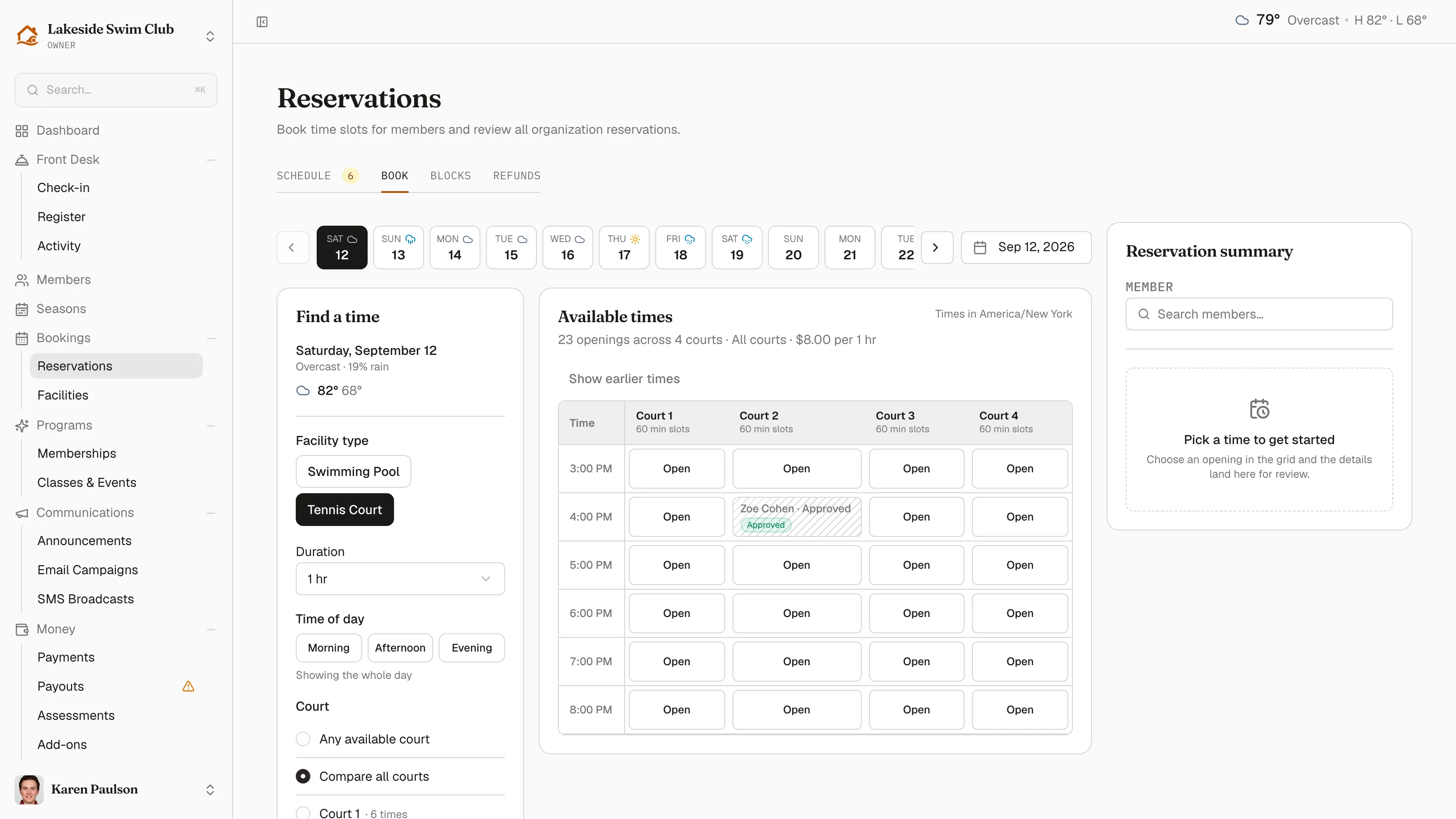Go to previous dates with left arrow
Screen dimensions: 1456x819
[292, 248]
